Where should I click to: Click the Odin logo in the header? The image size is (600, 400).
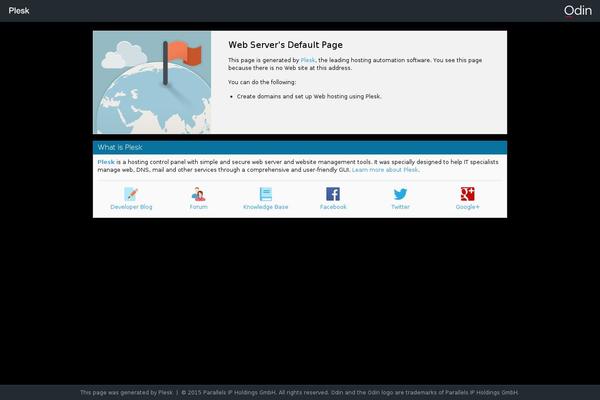tap(577, 10)
